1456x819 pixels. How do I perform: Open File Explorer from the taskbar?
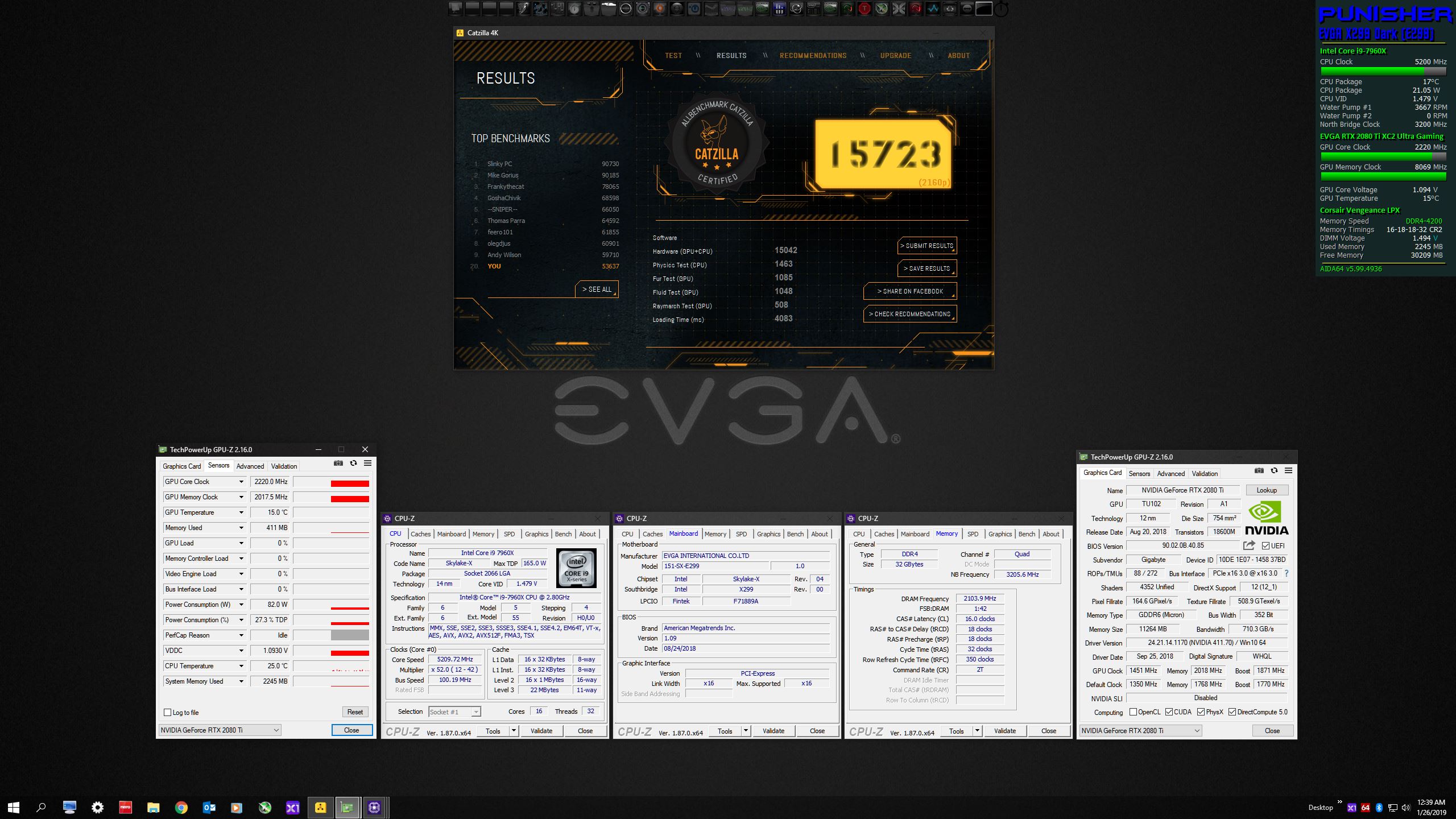153,807
